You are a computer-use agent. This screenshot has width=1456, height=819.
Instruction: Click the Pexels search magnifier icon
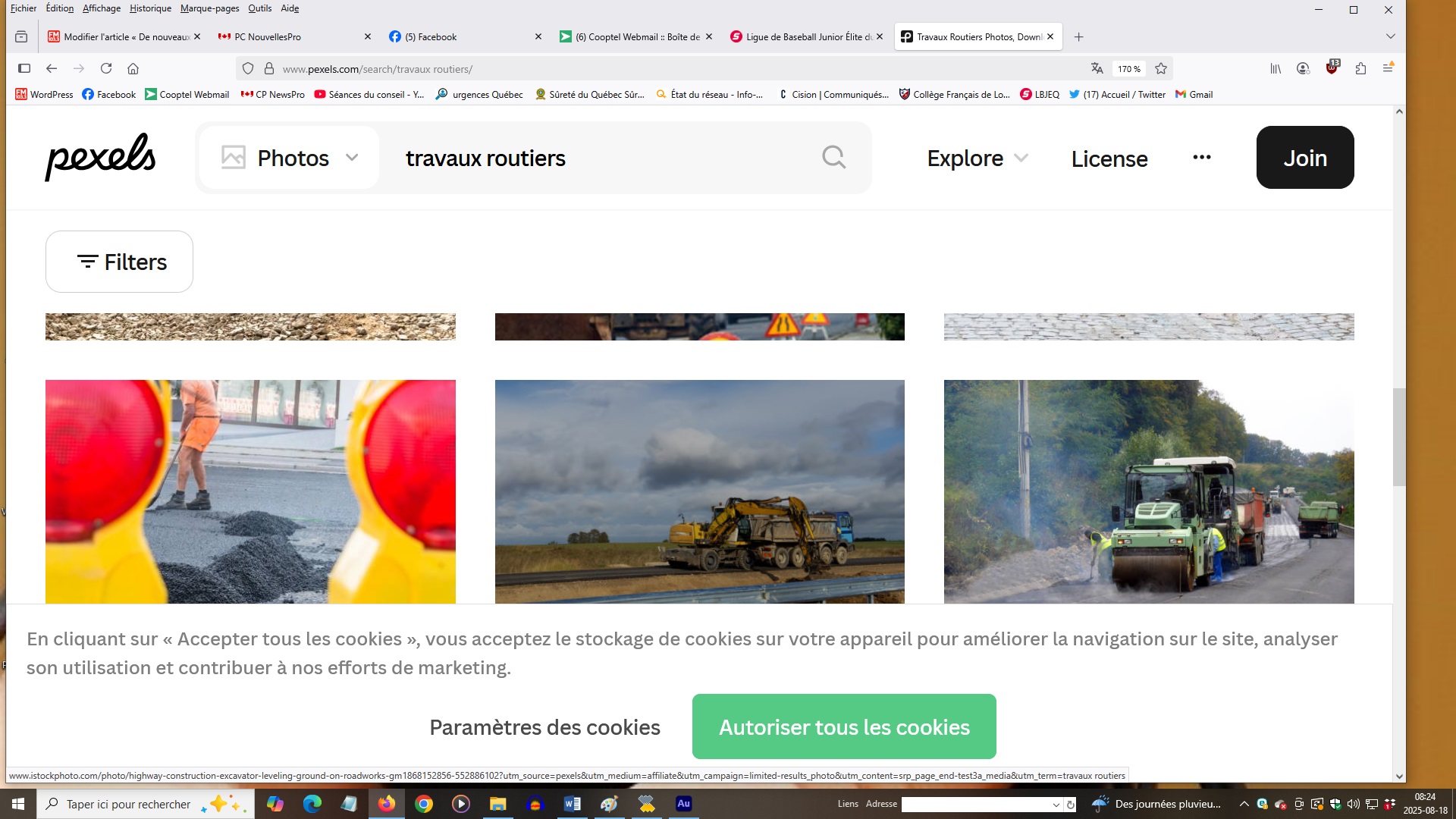coord(833,158)
